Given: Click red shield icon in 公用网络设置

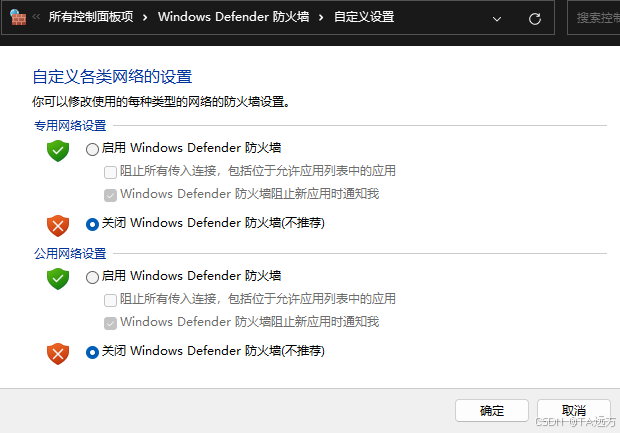Looking at the screenshot, I should coord(58,354).
